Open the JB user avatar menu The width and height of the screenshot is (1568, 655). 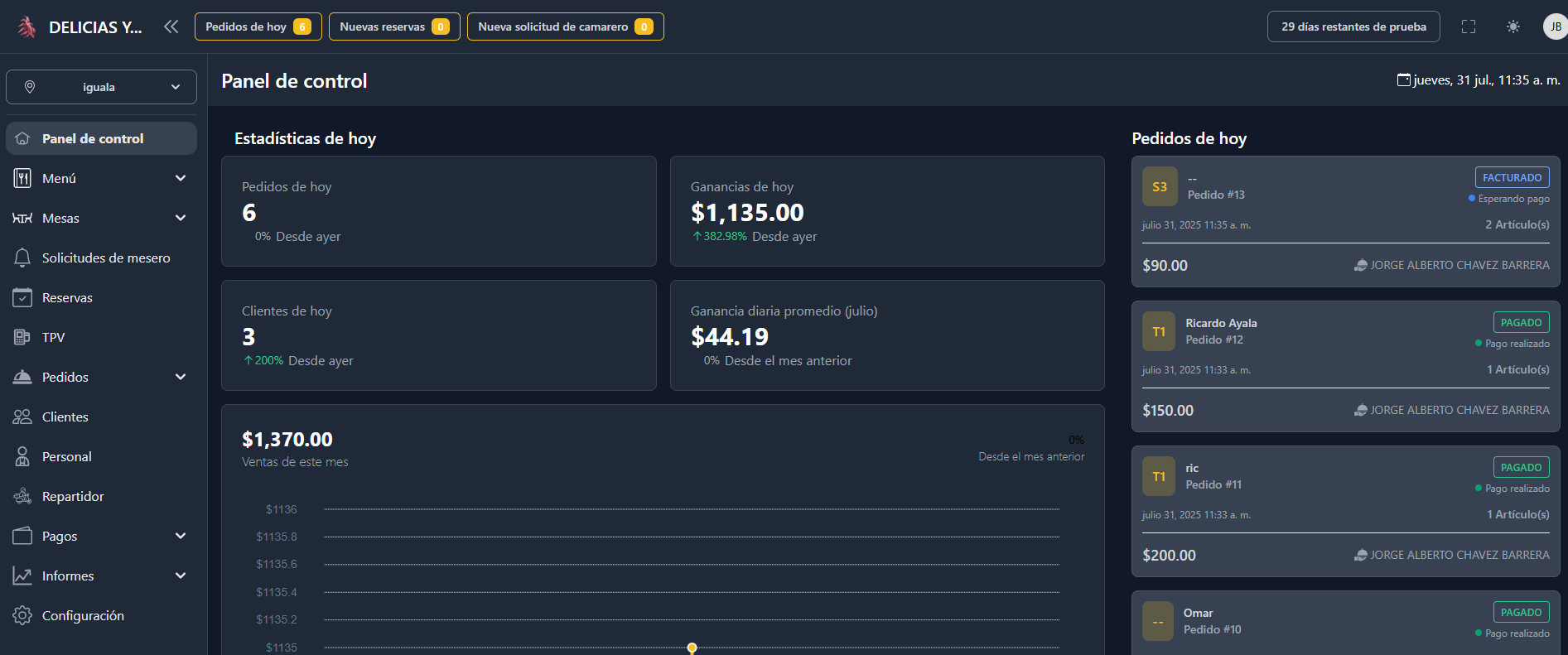1555,26
